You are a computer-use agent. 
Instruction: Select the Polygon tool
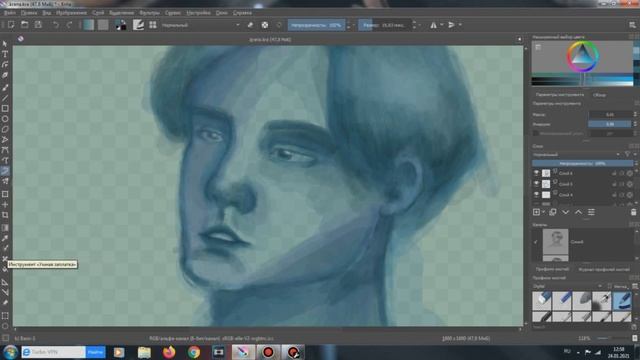point(5,130)
